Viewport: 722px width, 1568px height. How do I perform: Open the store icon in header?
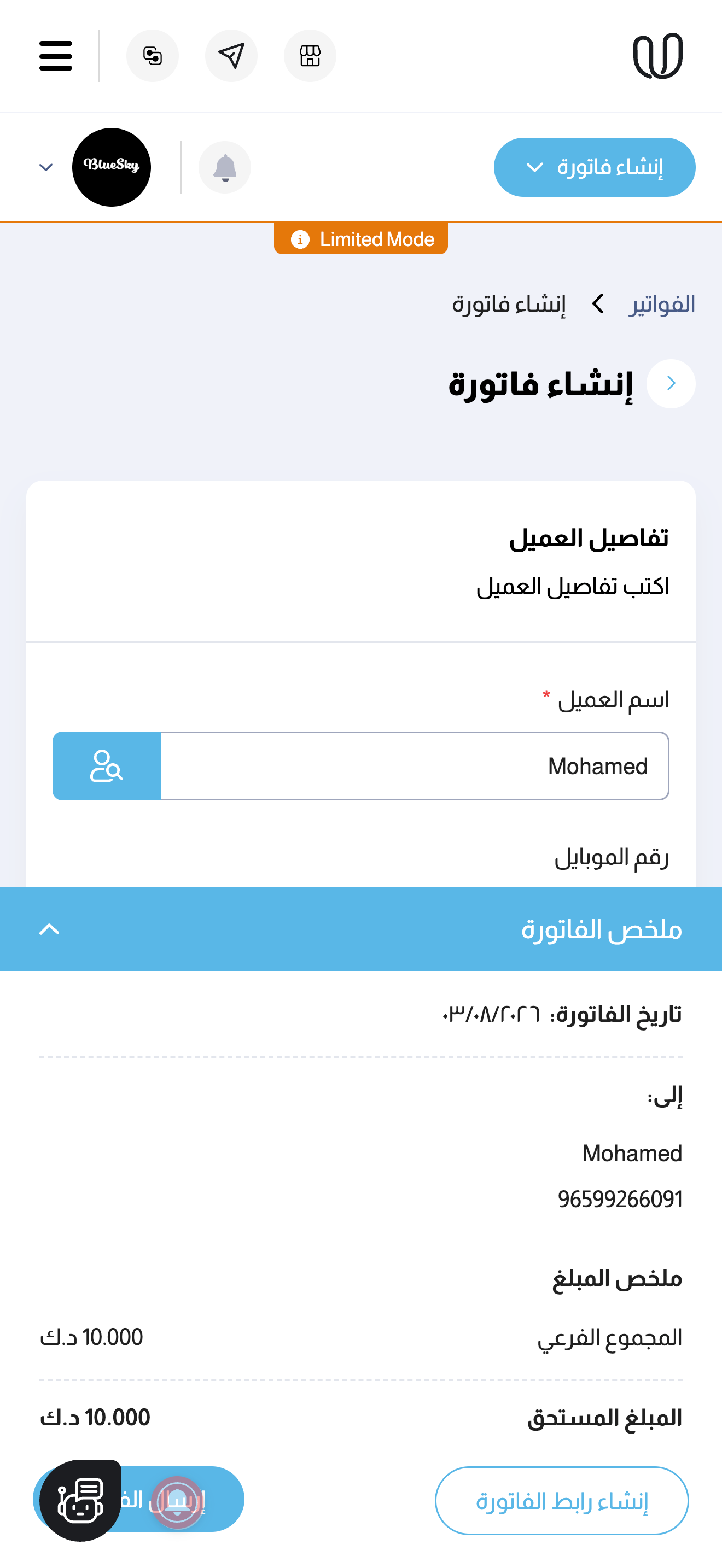(x=310, y=55)
